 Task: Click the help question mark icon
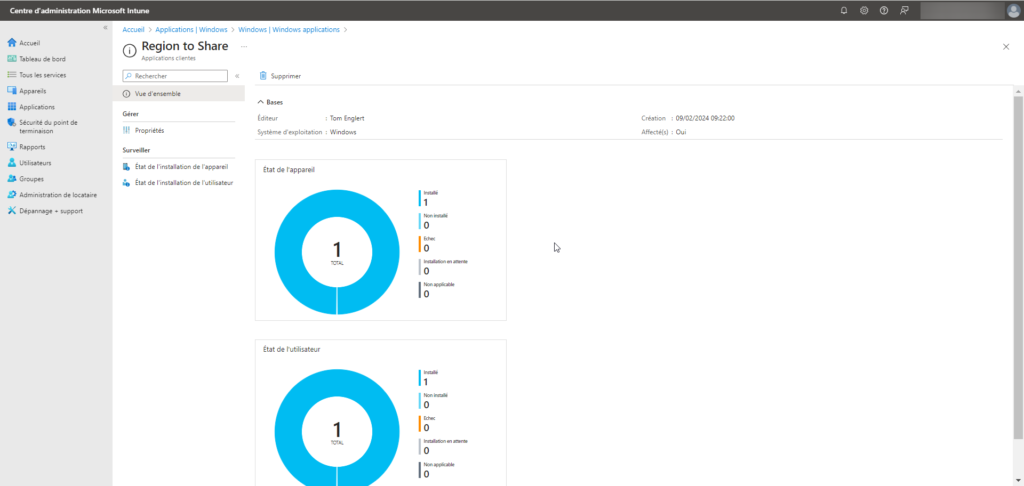884,10
